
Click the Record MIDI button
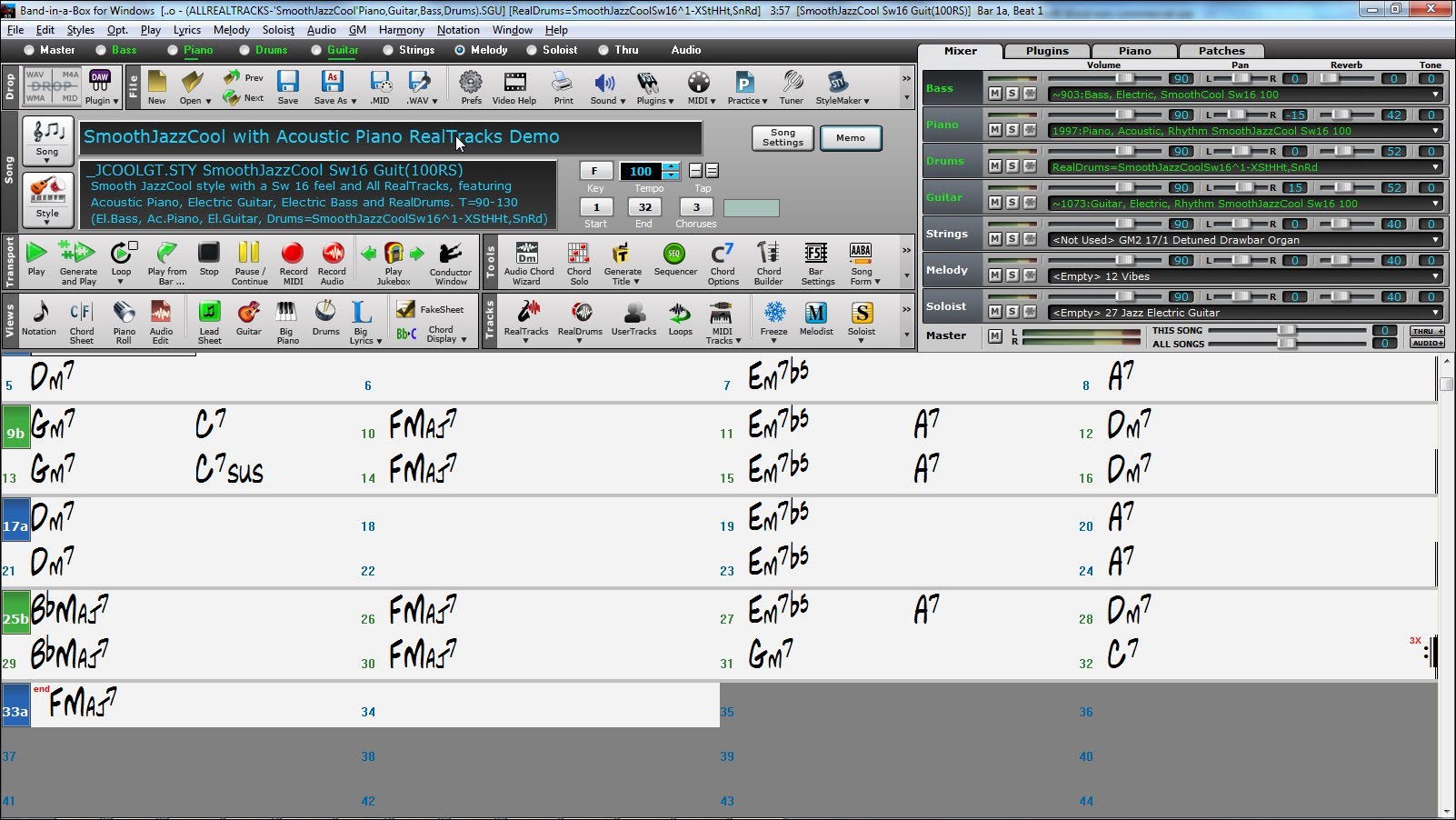point(293,262)
